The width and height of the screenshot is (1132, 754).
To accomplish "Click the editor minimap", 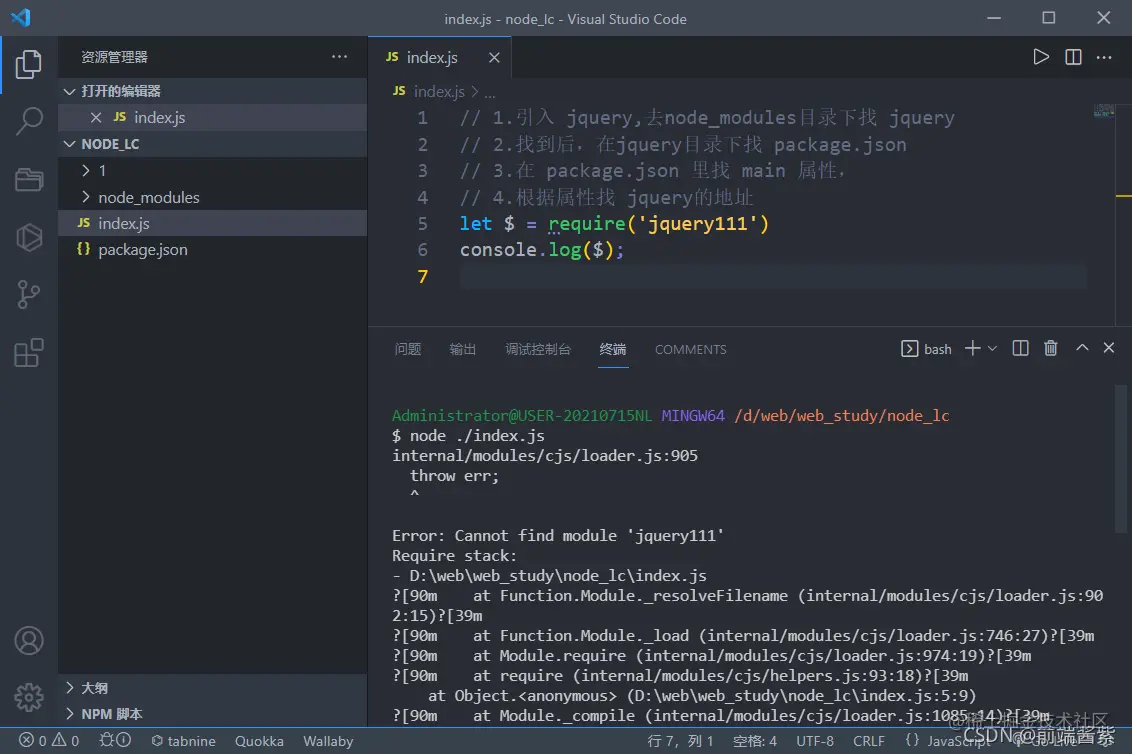I will coord(1104,110).
